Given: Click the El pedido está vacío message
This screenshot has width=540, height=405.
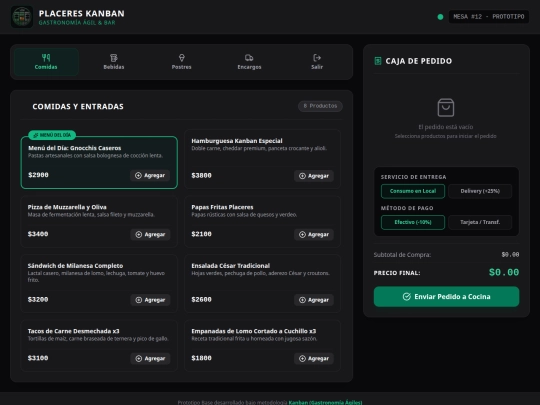Looking at the screenshot, I should tap(446, 127).
